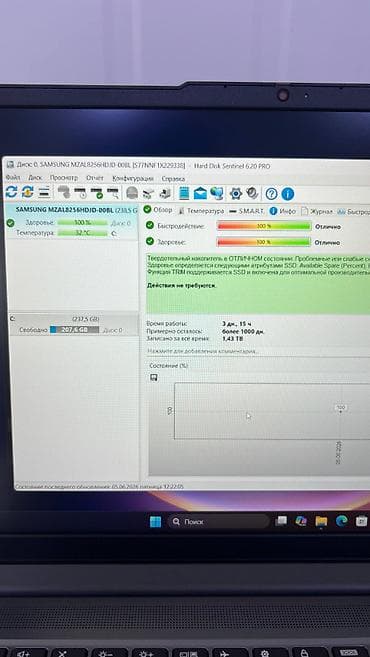Click the Примерно осталось value более 1000 дн.
Viewport: 370px width, 657px height.
[x=243, y=331]
